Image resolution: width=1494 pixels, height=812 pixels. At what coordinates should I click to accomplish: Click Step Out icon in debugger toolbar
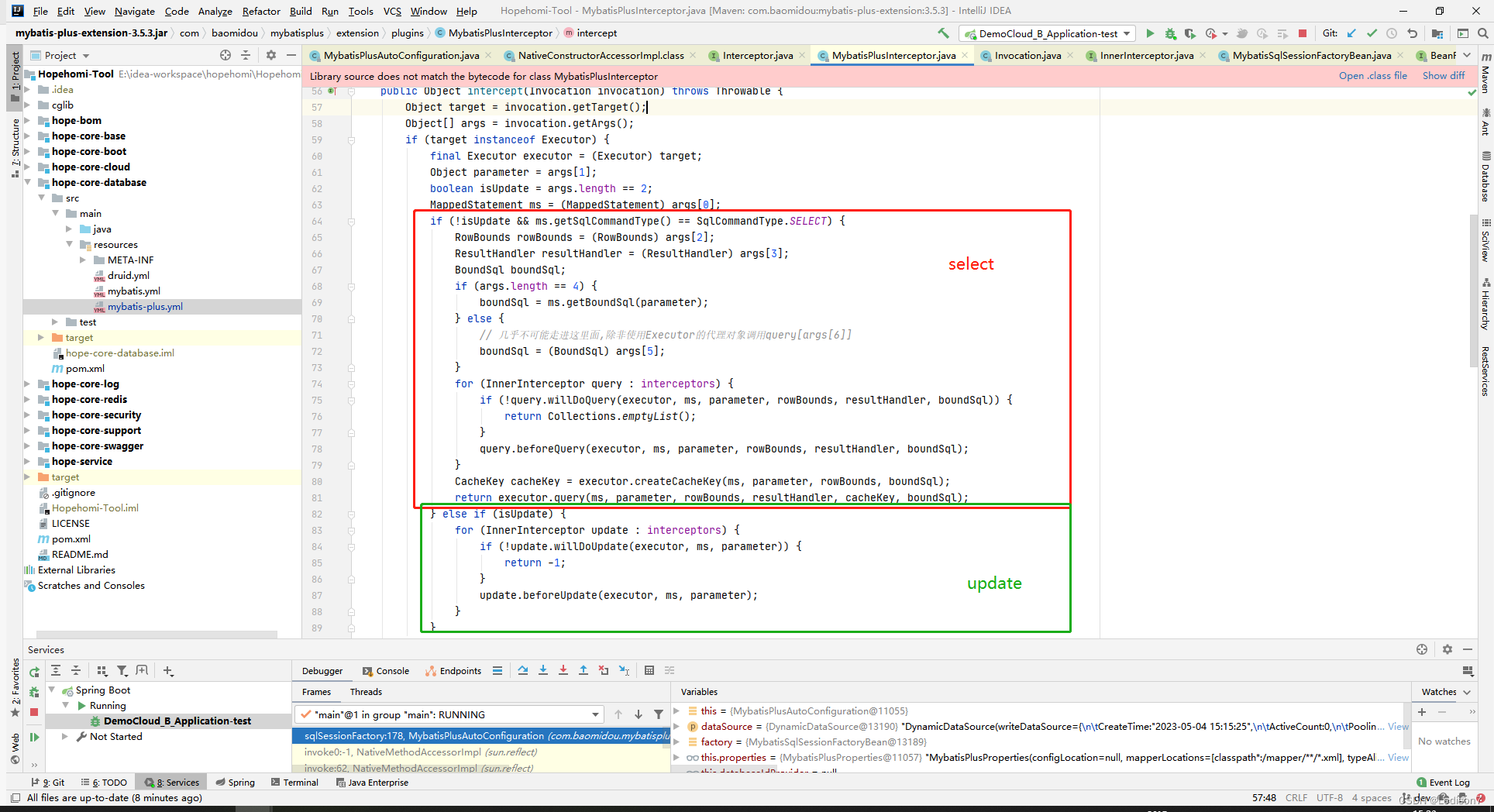583,670
